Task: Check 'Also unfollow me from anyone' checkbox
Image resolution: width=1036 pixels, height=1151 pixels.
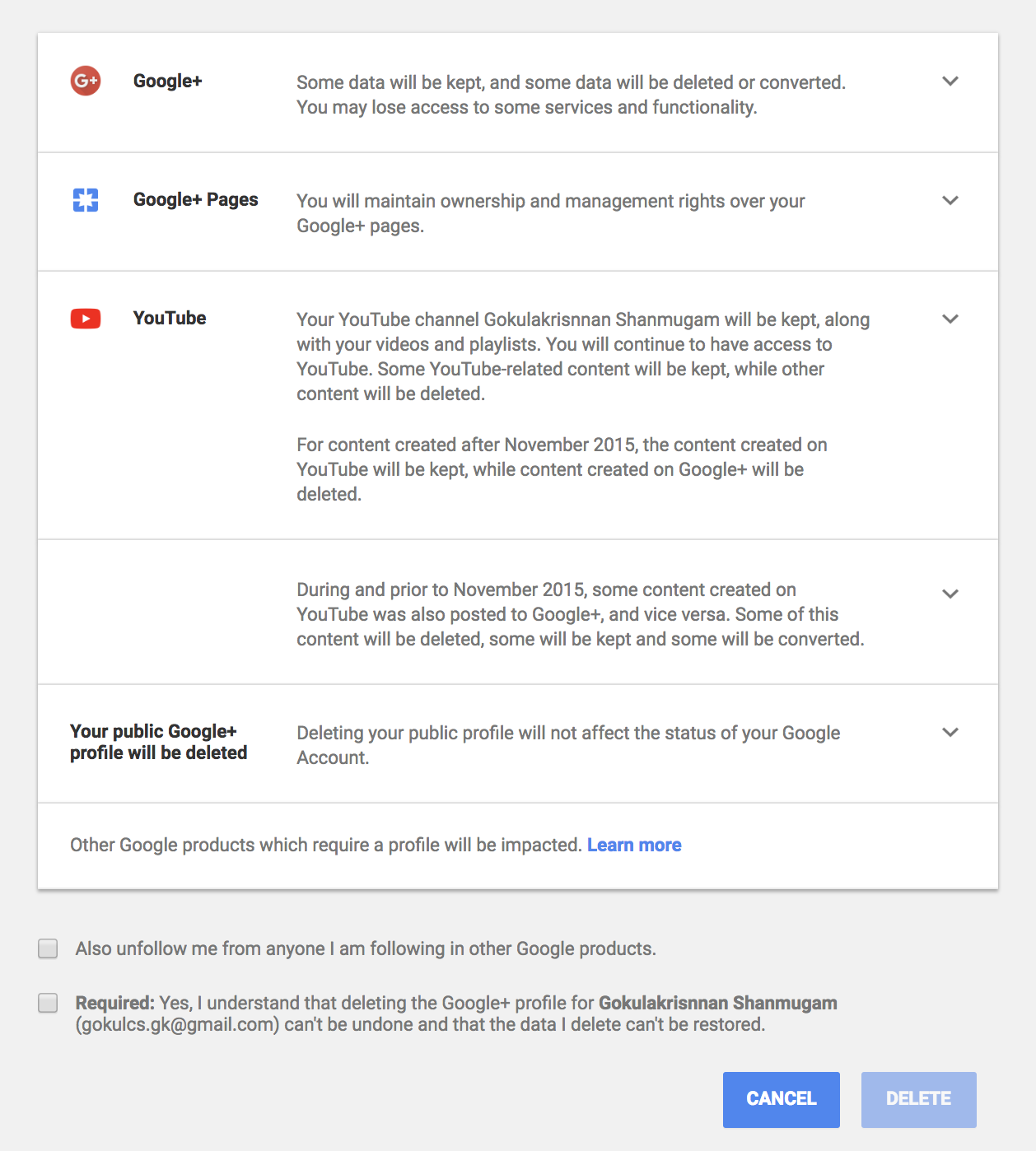Action: (48, 948)
